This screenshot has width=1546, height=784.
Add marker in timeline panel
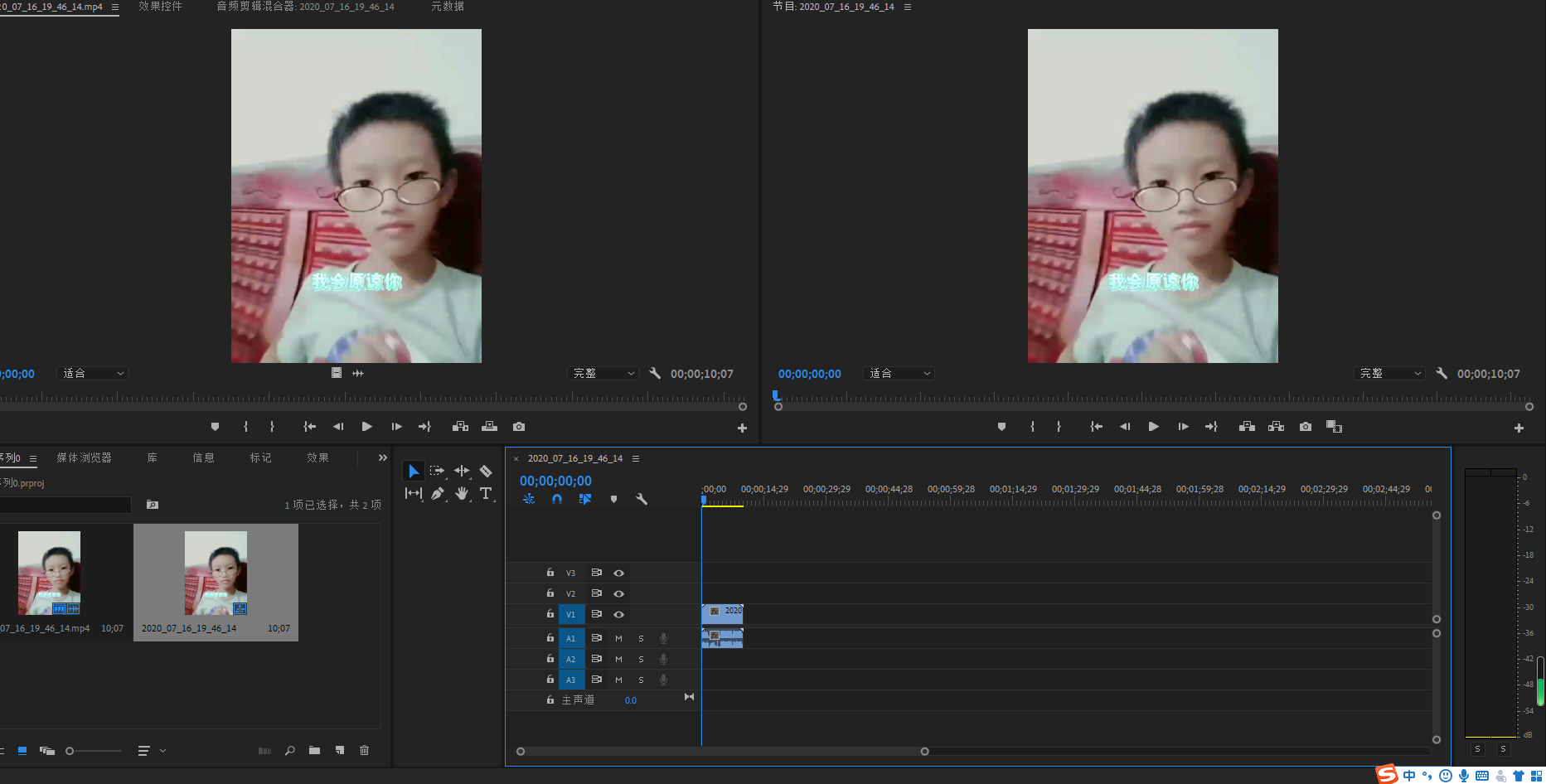613,499
